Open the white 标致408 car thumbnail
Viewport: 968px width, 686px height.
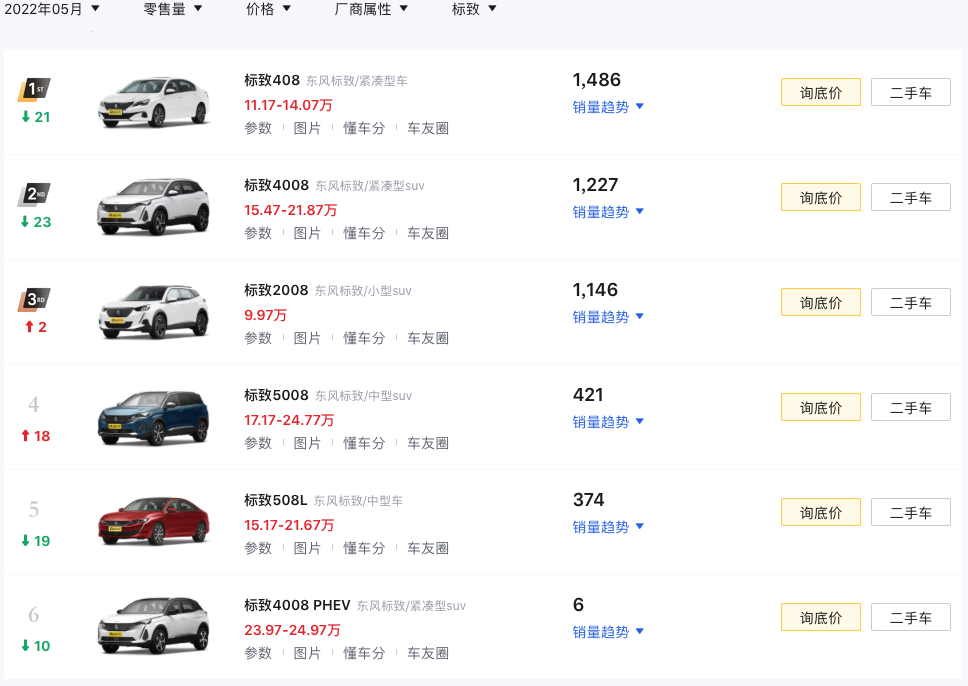(154, 101)
